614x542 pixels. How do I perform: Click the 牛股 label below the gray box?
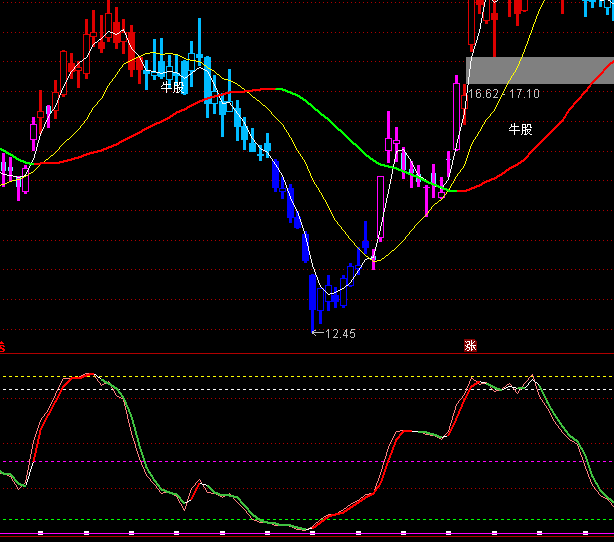click(x=520, y=129)
